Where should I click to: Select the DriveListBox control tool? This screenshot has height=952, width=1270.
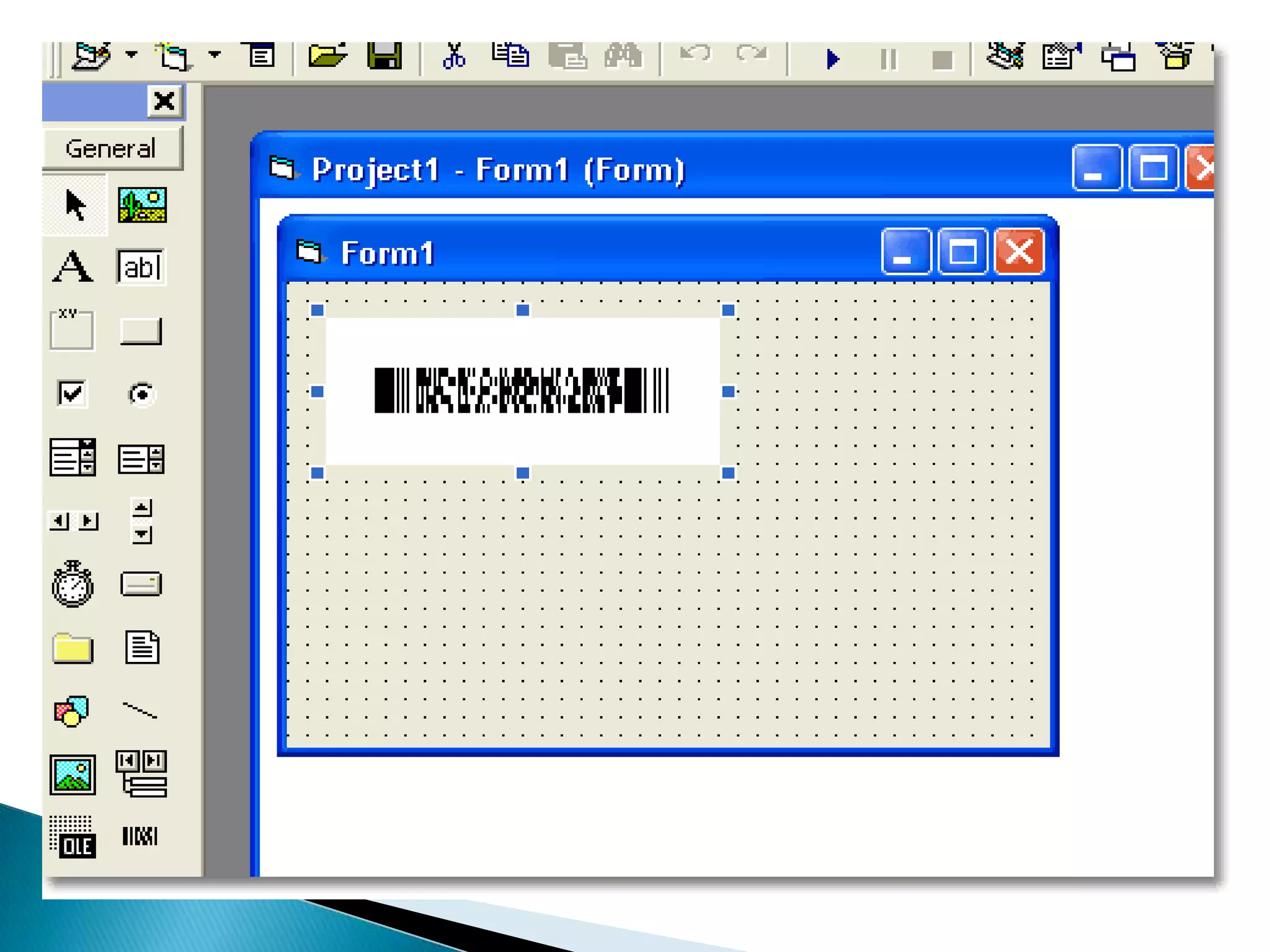(141, 584)
